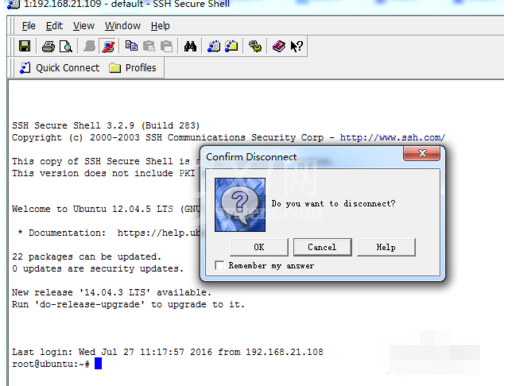
Task: Click the 'Do you want to disconnect?' message
Action: 333,204
